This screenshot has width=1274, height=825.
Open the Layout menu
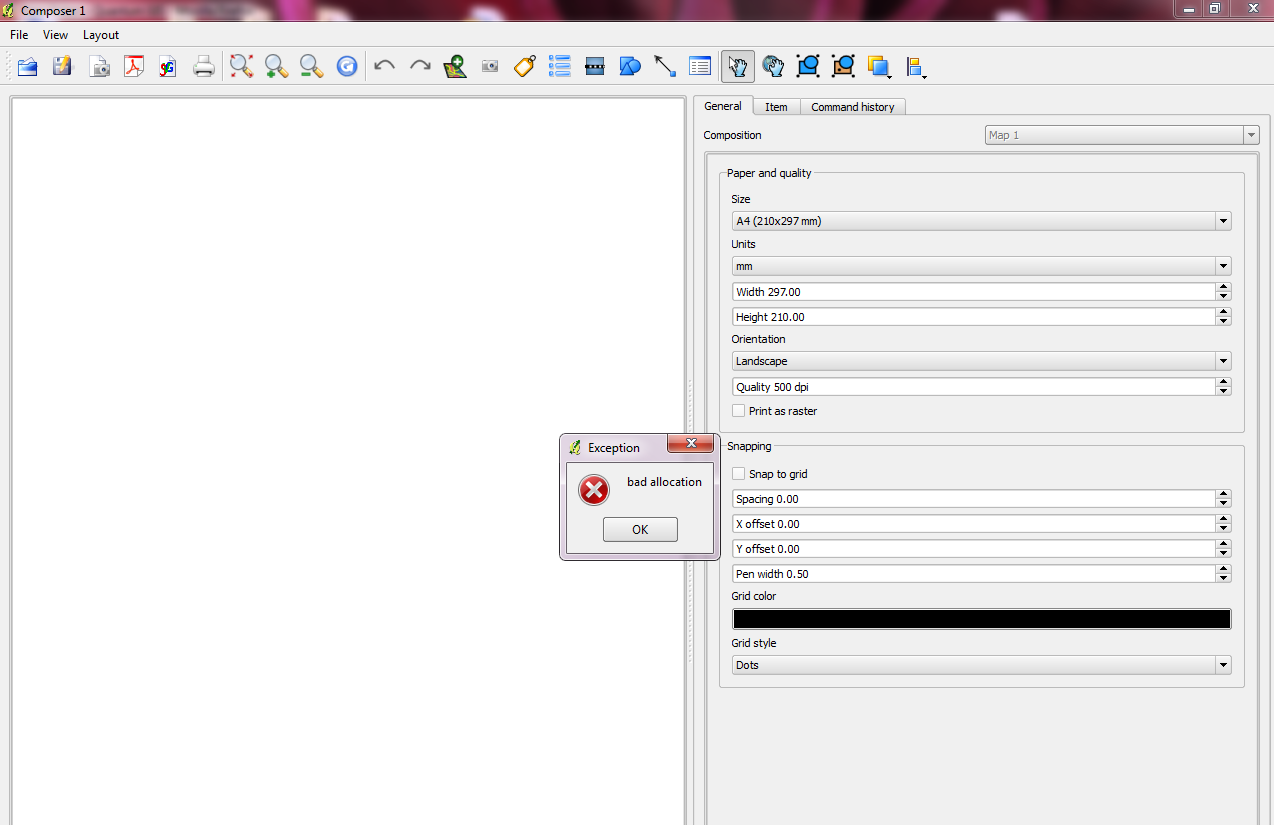(x=101, y=35)
